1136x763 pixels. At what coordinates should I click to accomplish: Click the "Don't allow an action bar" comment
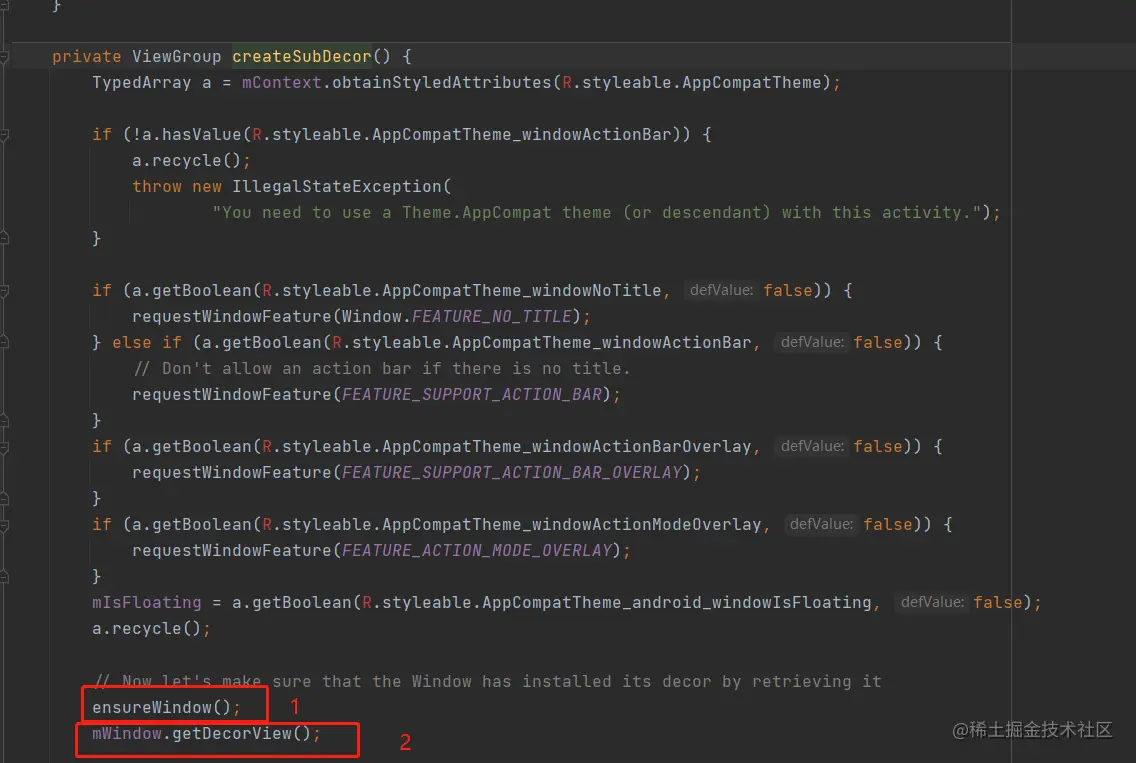pyautogui.click(x=381, y=369)
